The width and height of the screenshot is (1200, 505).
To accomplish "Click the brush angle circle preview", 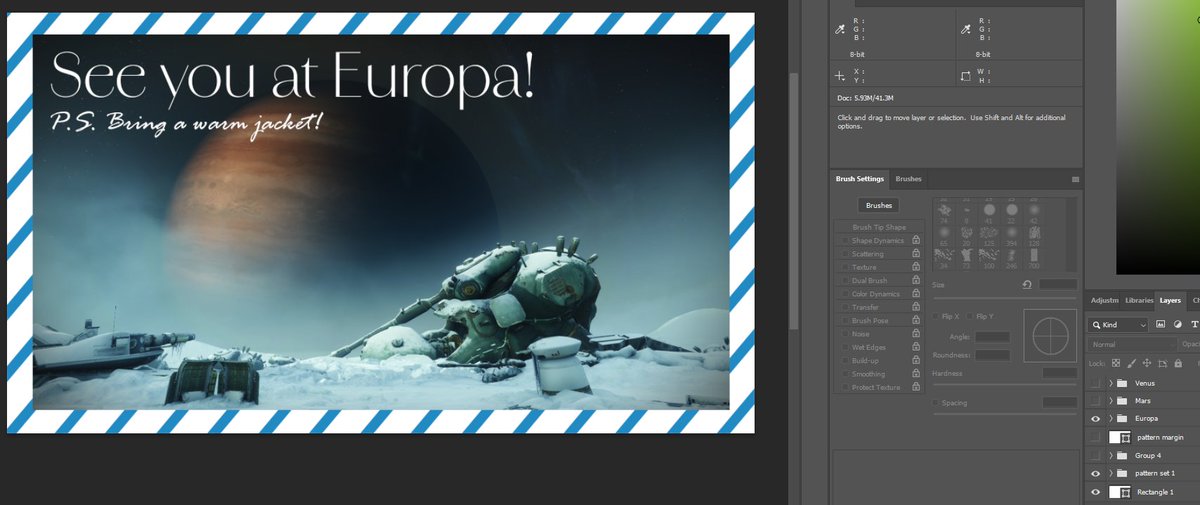I will (x=1051, y=336).
